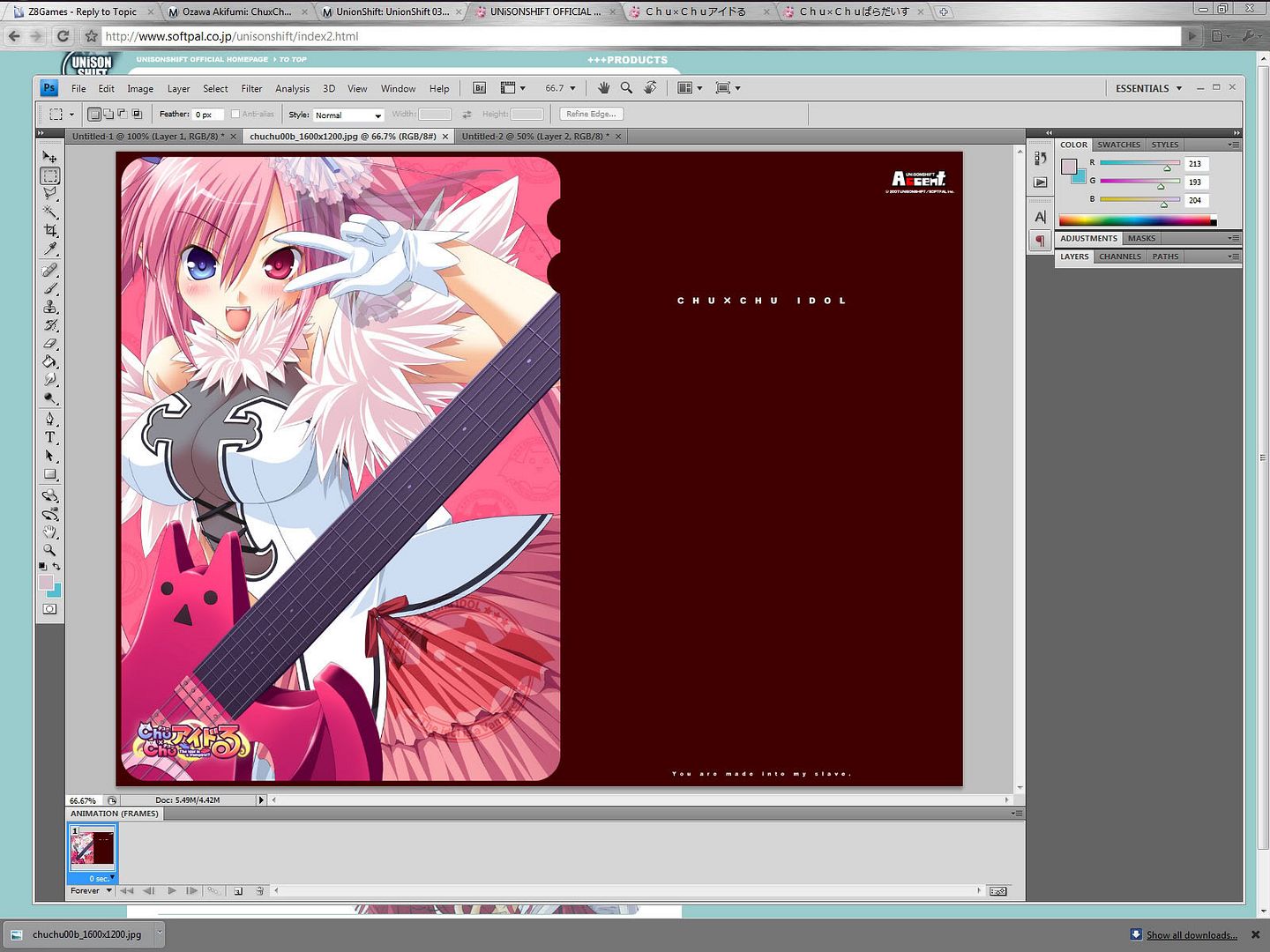
Task: Open the Filter menu
Action: [x=251, y=89]
